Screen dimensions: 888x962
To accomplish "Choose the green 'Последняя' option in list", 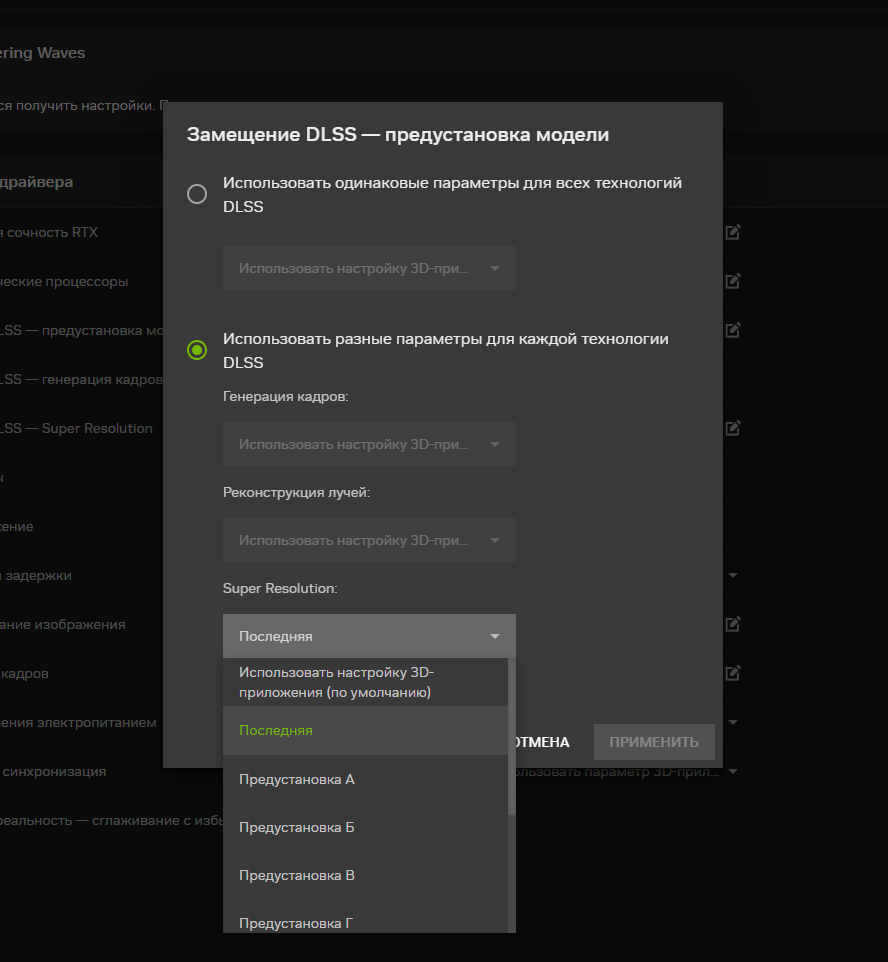I will pyautogui.click(x=365, y=730).
